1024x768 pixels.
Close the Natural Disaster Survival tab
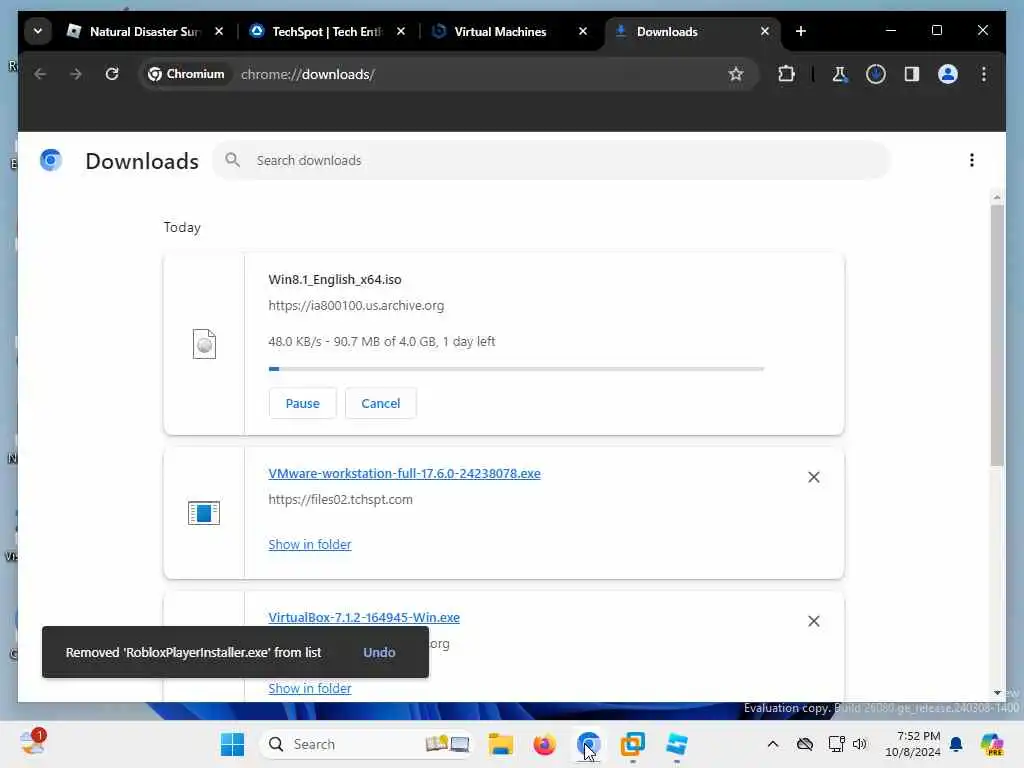(x=219, y=31)
